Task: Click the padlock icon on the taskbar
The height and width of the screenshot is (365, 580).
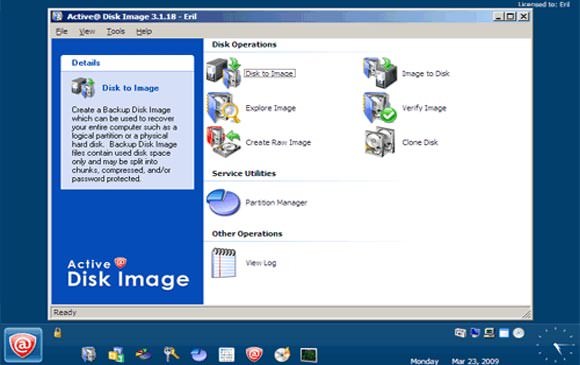Action: [57, 332]
